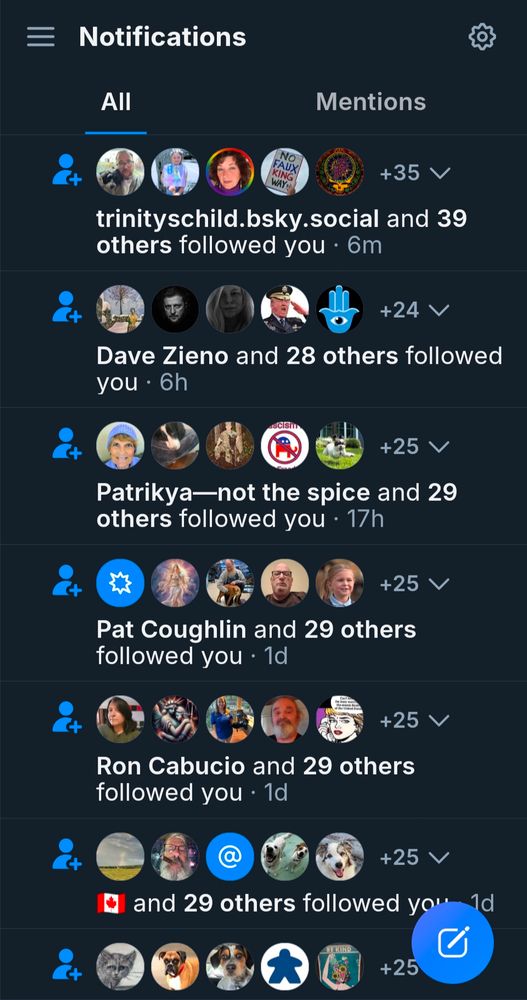
Task: Open the 'No Faux King Way' sign avatar
Action: pyautogui.click(x=285, y=172)
